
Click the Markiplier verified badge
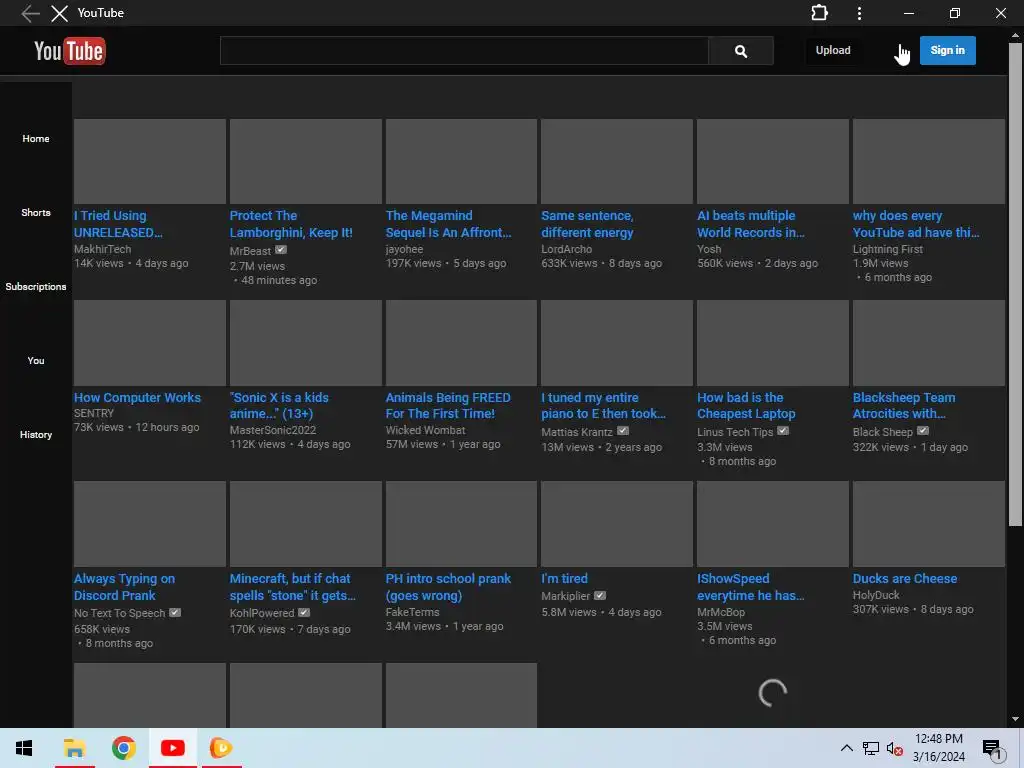(600, 596)
